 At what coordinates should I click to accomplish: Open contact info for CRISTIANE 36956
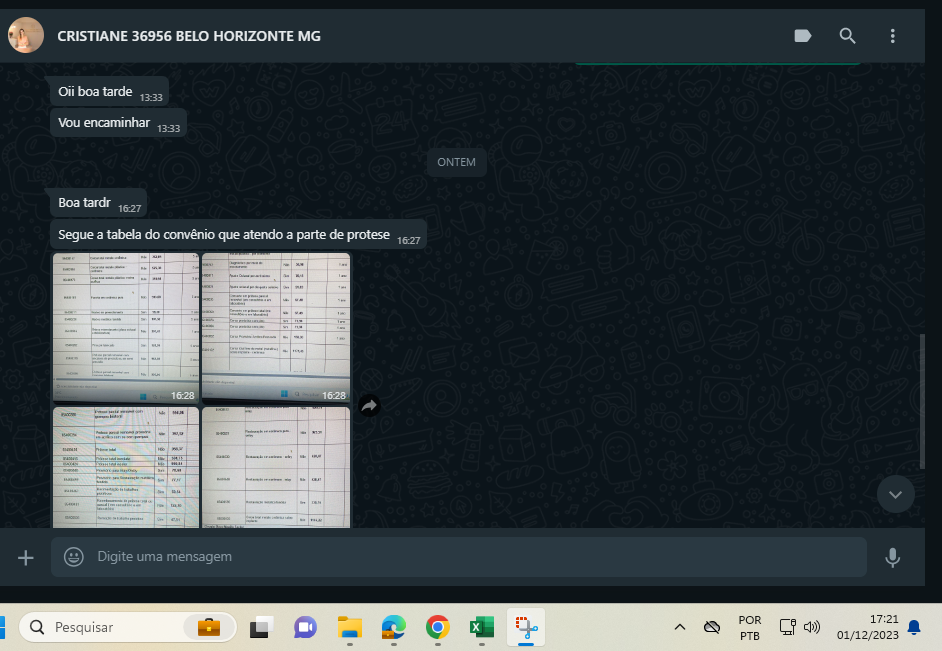pos(189,36)
